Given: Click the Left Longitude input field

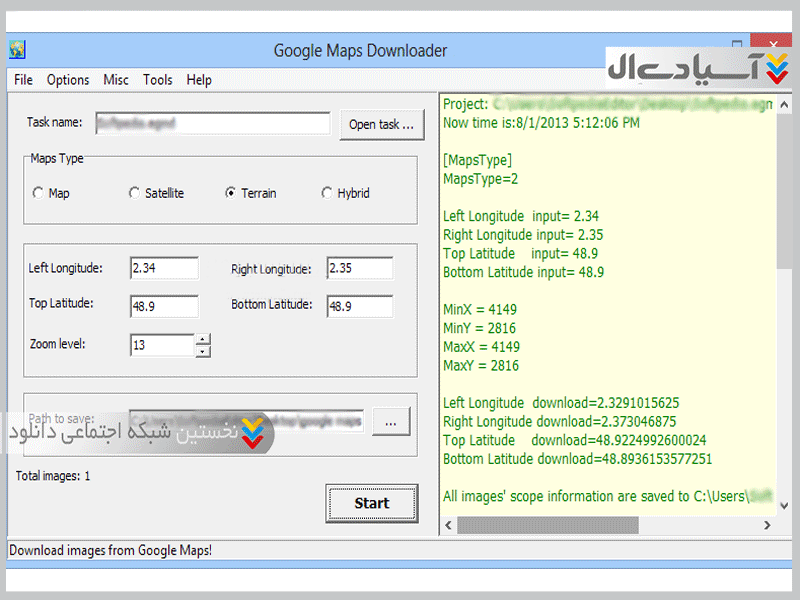Looking at the screenshot, I should coord(164,268).
